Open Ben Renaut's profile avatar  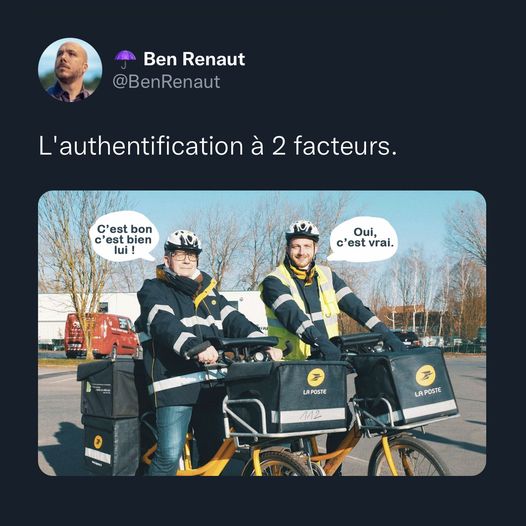point(70,70)
